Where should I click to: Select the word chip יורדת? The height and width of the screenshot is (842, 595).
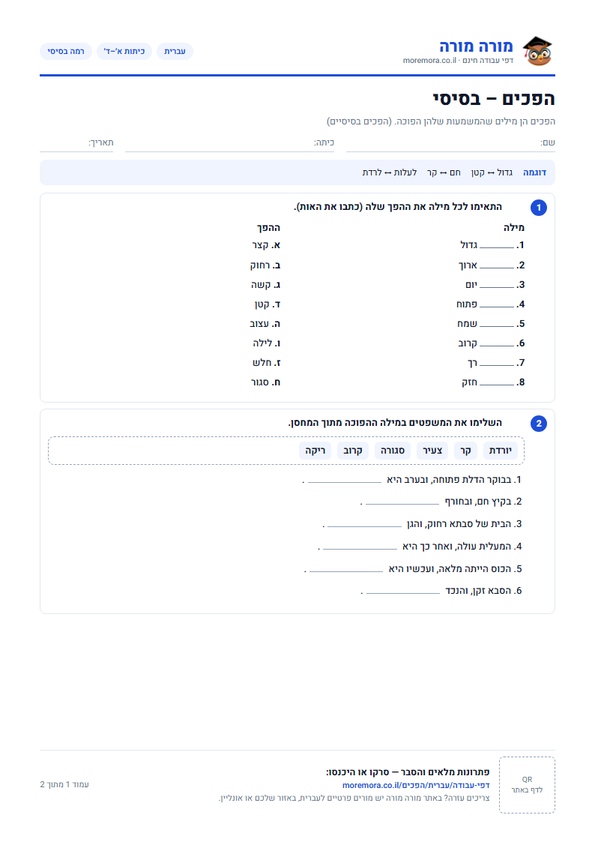(500, 451)
